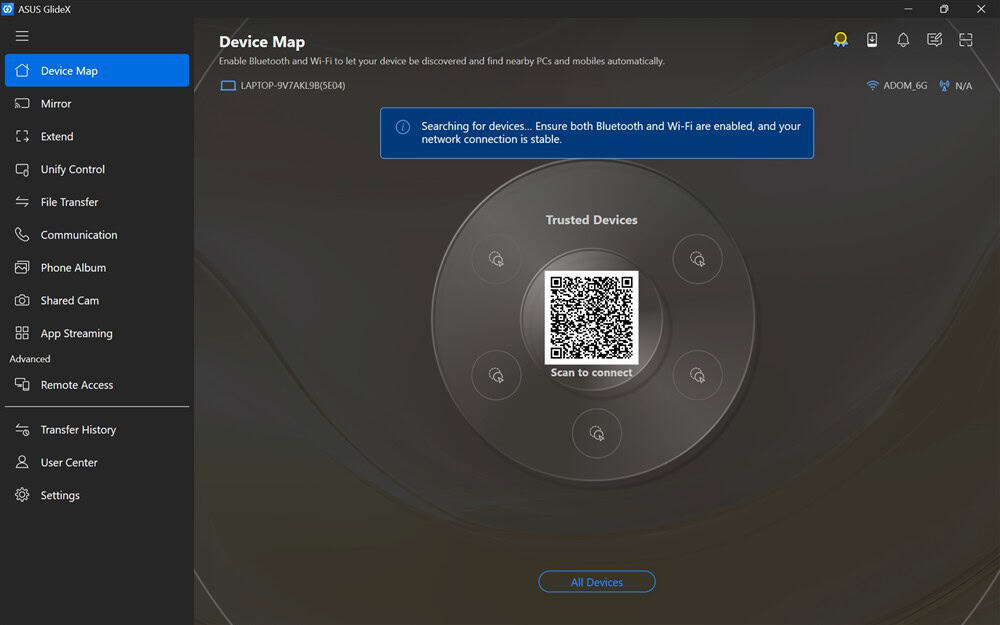The width and height of the screenshot is (1000, 625).
Task: Open App Streaming grid icon
Action: [22, 333]
